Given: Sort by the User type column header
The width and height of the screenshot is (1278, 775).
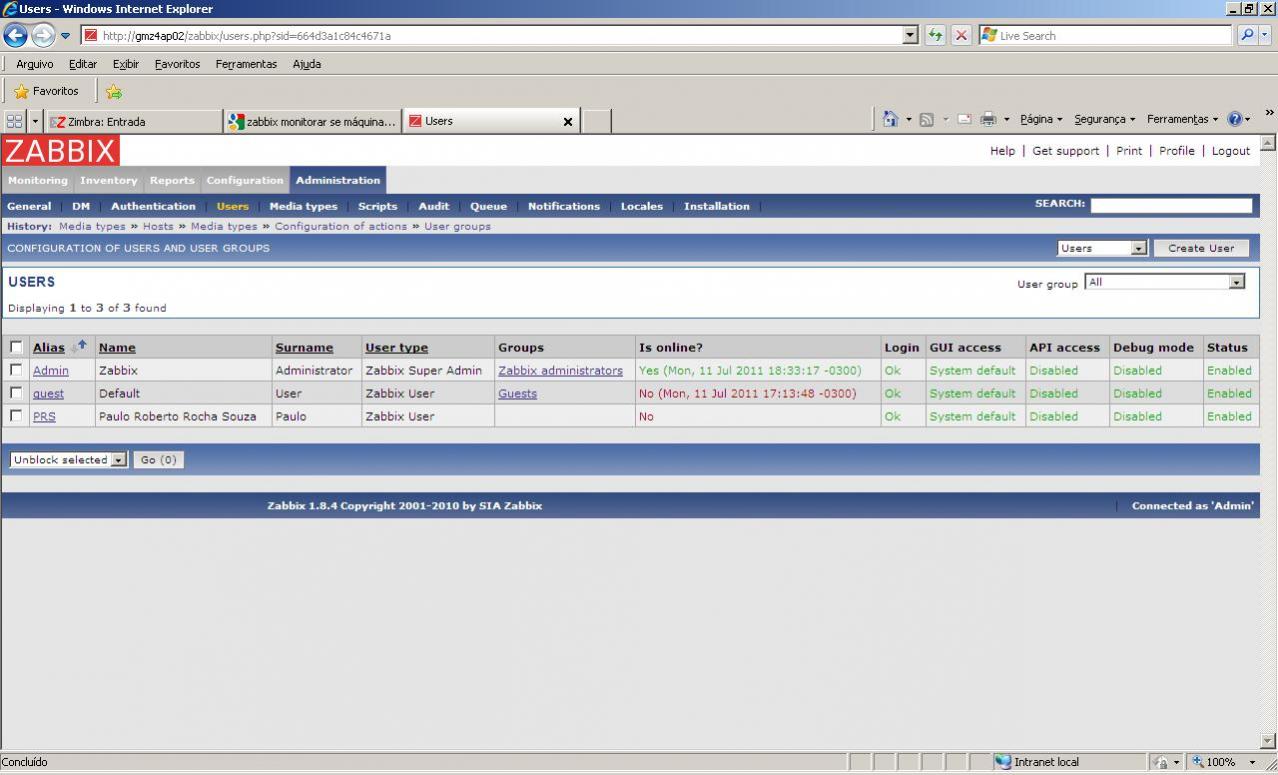Looking at the screenshot, I should pyautogui.click(x=396, y=347).
